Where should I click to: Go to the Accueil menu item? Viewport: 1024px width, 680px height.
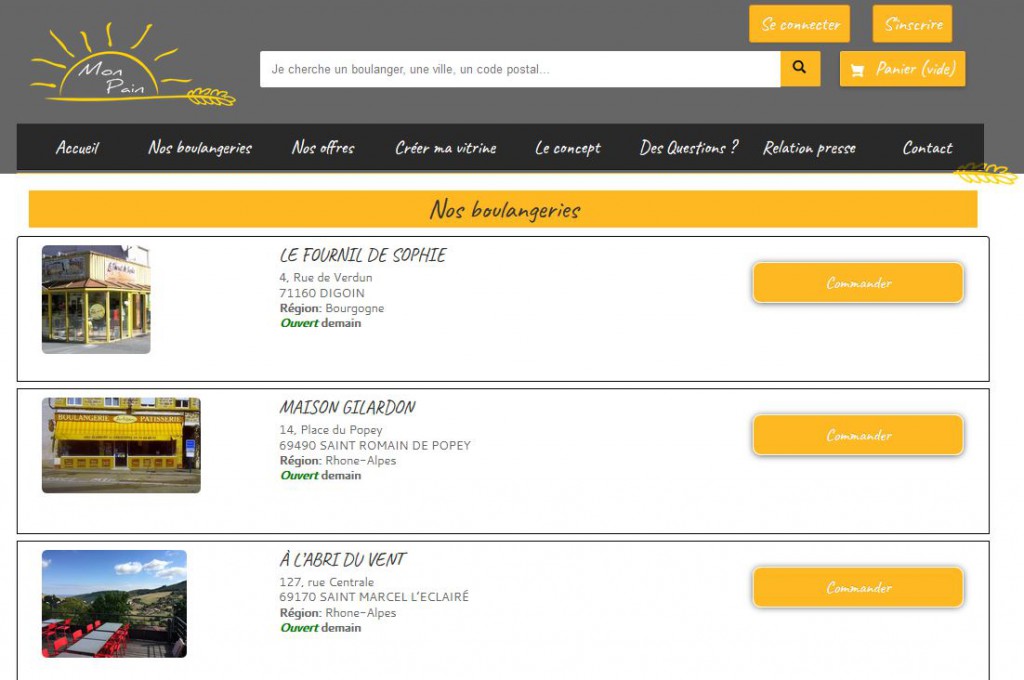point(77,148)
